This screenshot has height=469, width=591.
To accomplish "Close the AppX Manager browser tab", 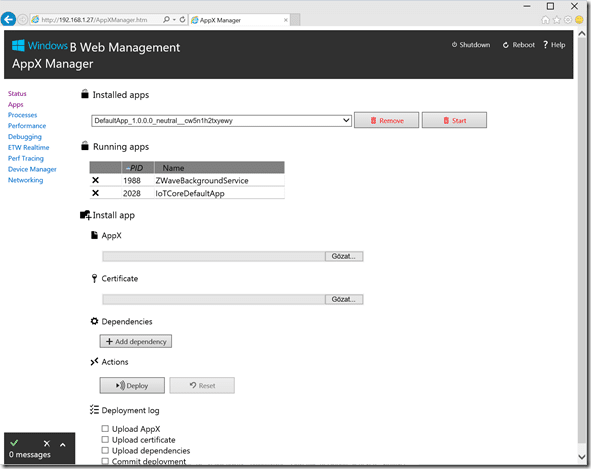I will coord(286,20).
